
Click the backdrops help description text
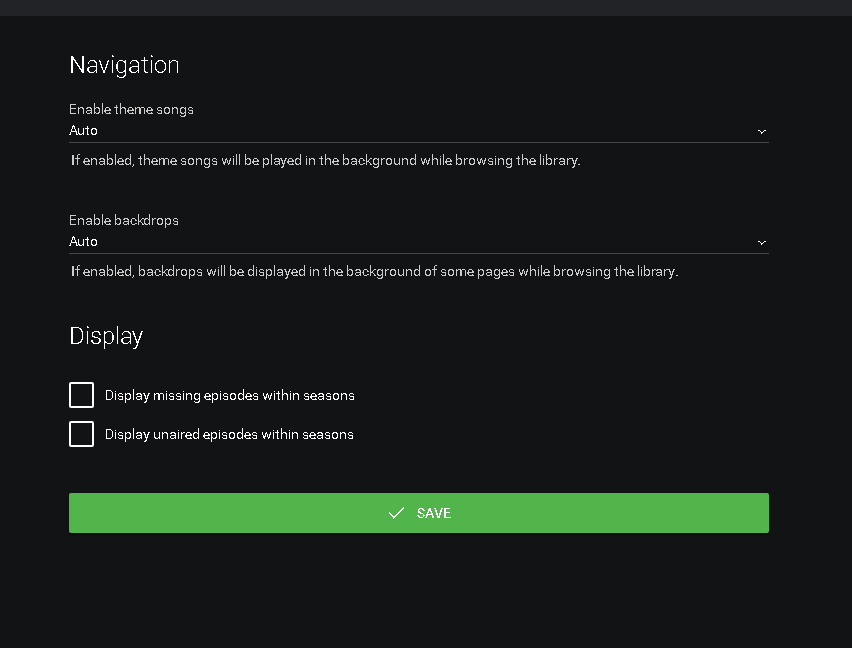pos(374,271)
